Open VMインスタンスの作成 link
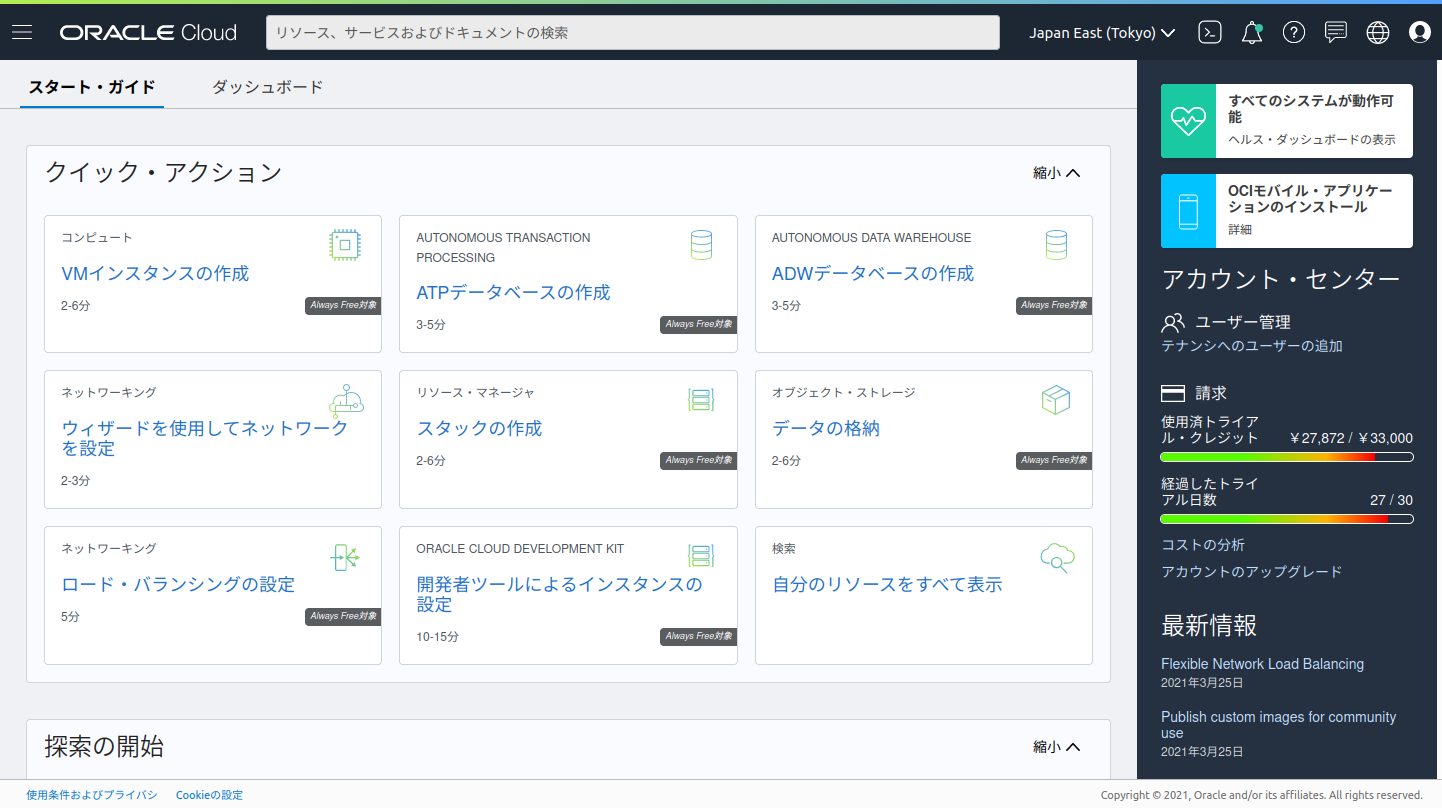The image size is (1442, 808). (x=155, y=273)
